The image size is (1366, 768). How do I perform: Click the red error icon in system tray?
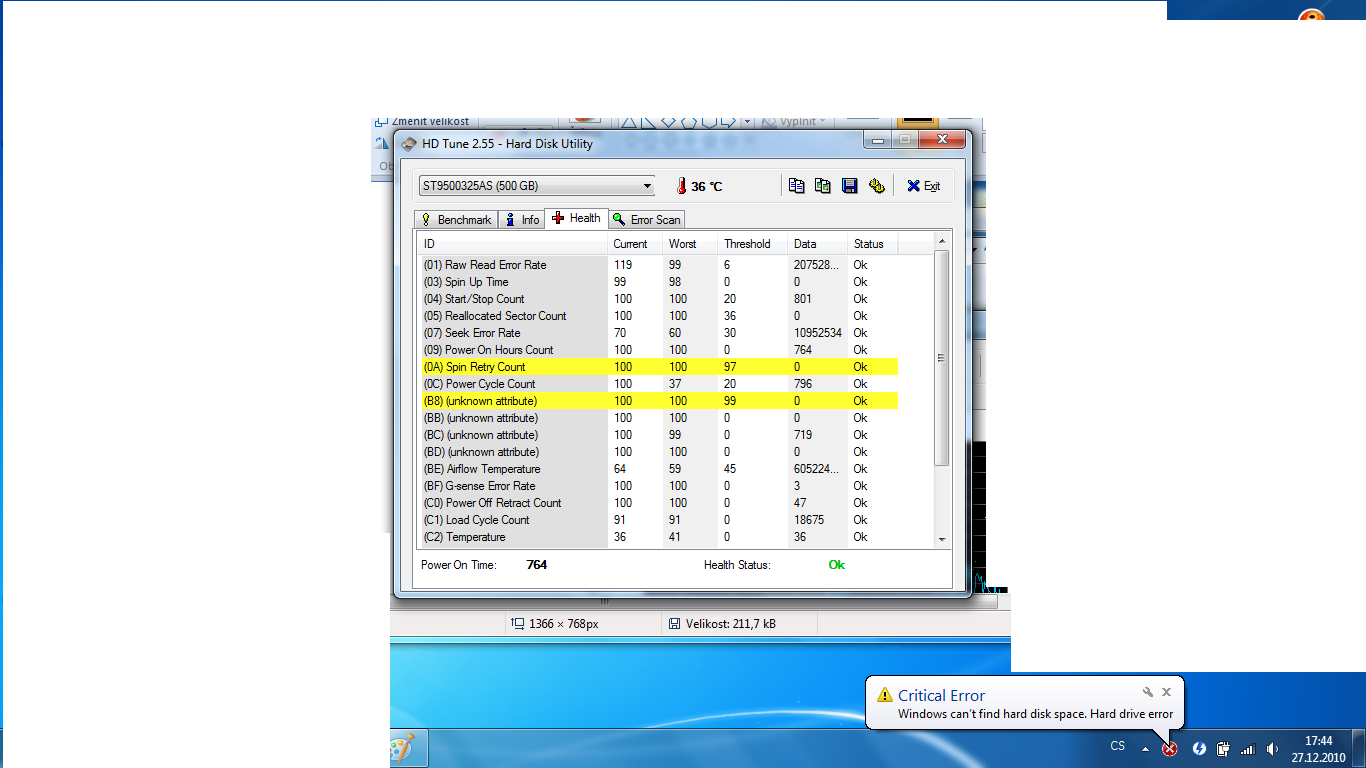point(1169,748)
